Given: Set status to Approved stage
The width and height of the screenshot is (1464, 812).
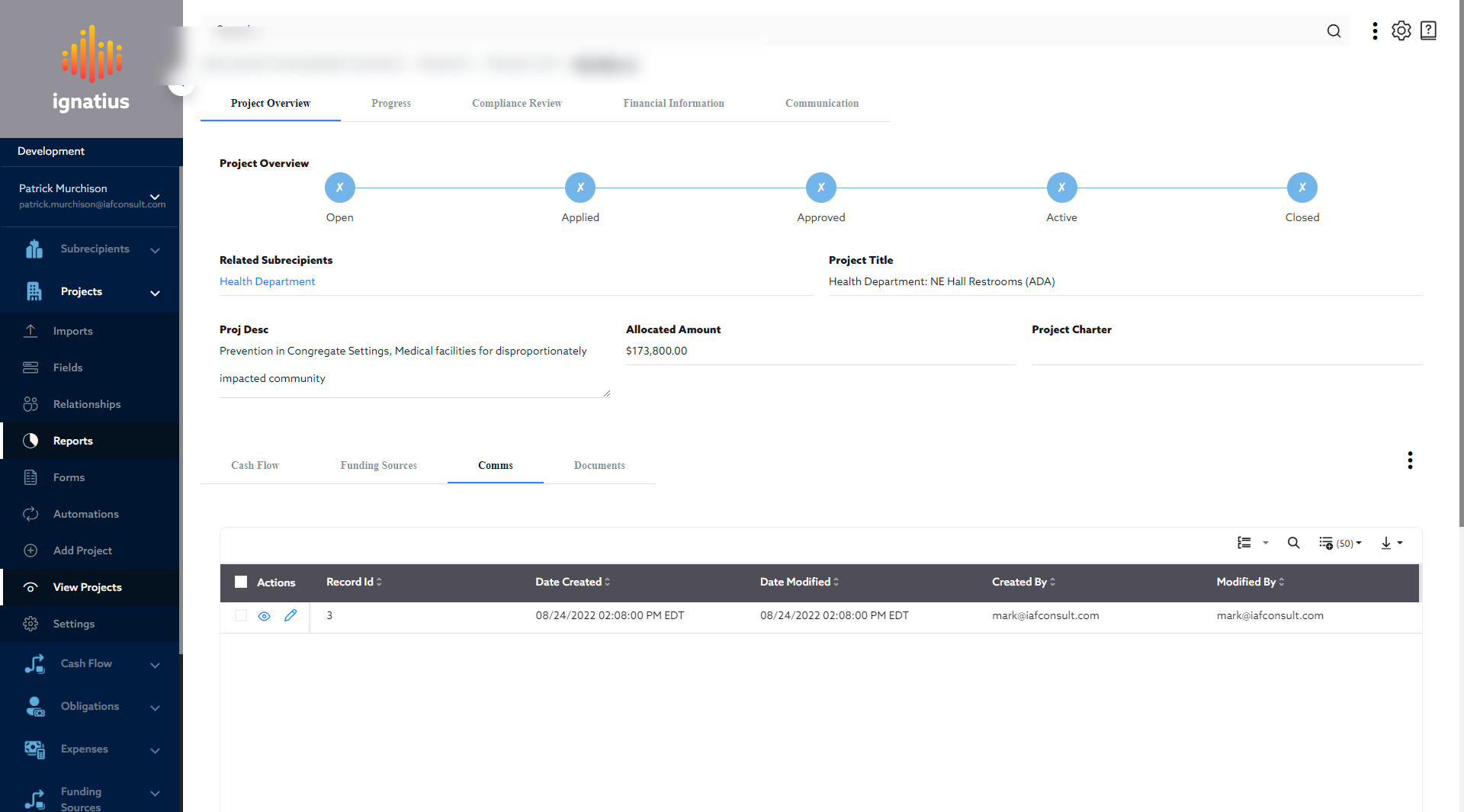Looking at the screenshot, I should click(821, 188).
